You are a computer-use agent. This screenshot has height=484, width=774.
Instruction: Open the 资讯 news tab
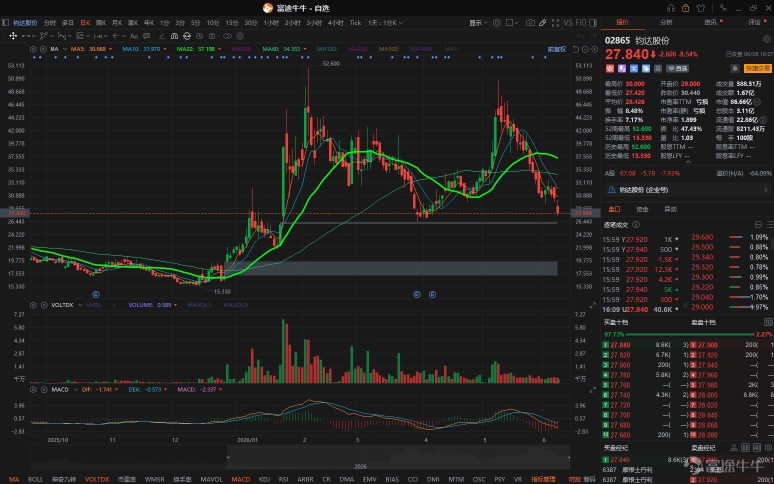(x=710, y=22)
